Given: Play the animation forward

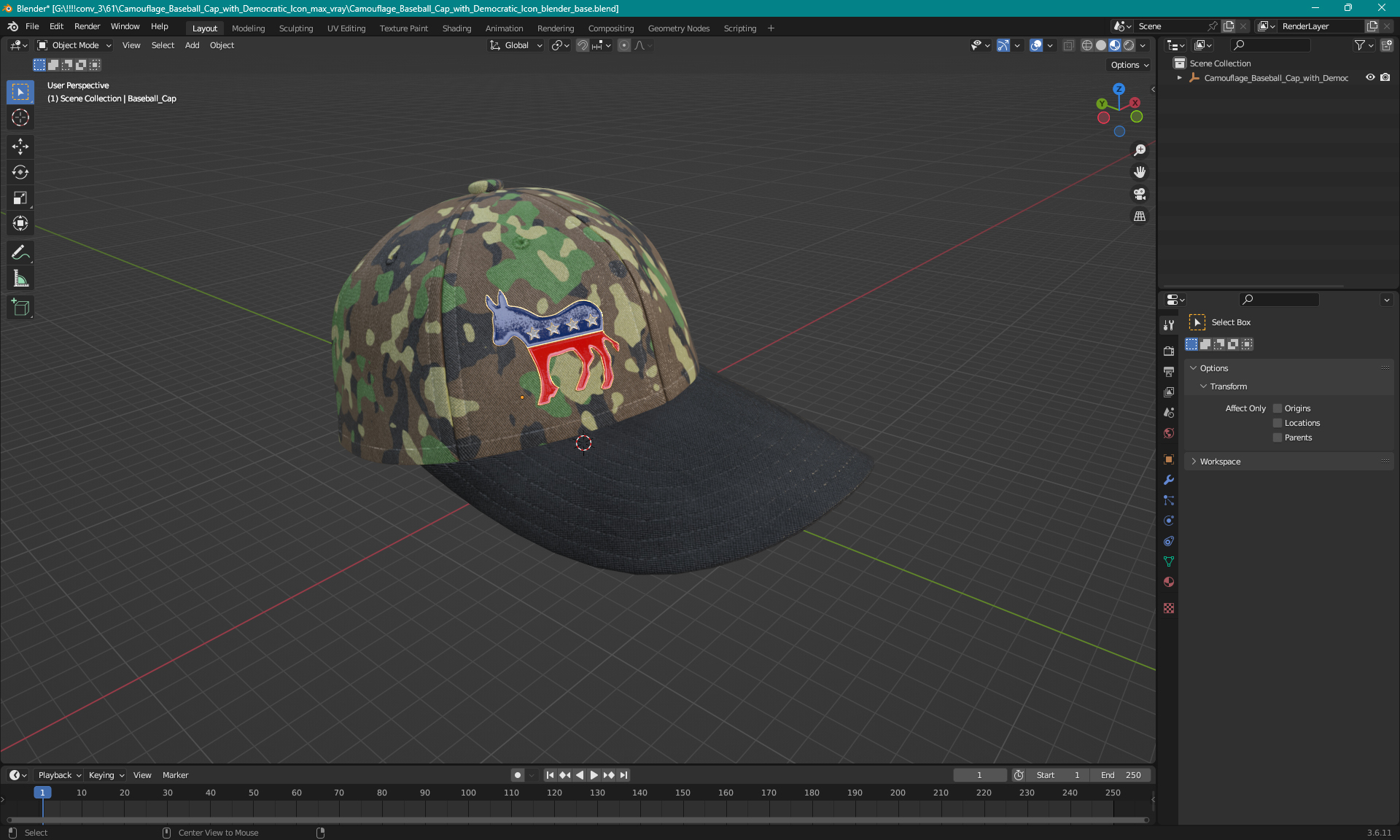Looking at the screenshot, I should tap(594, 775).
